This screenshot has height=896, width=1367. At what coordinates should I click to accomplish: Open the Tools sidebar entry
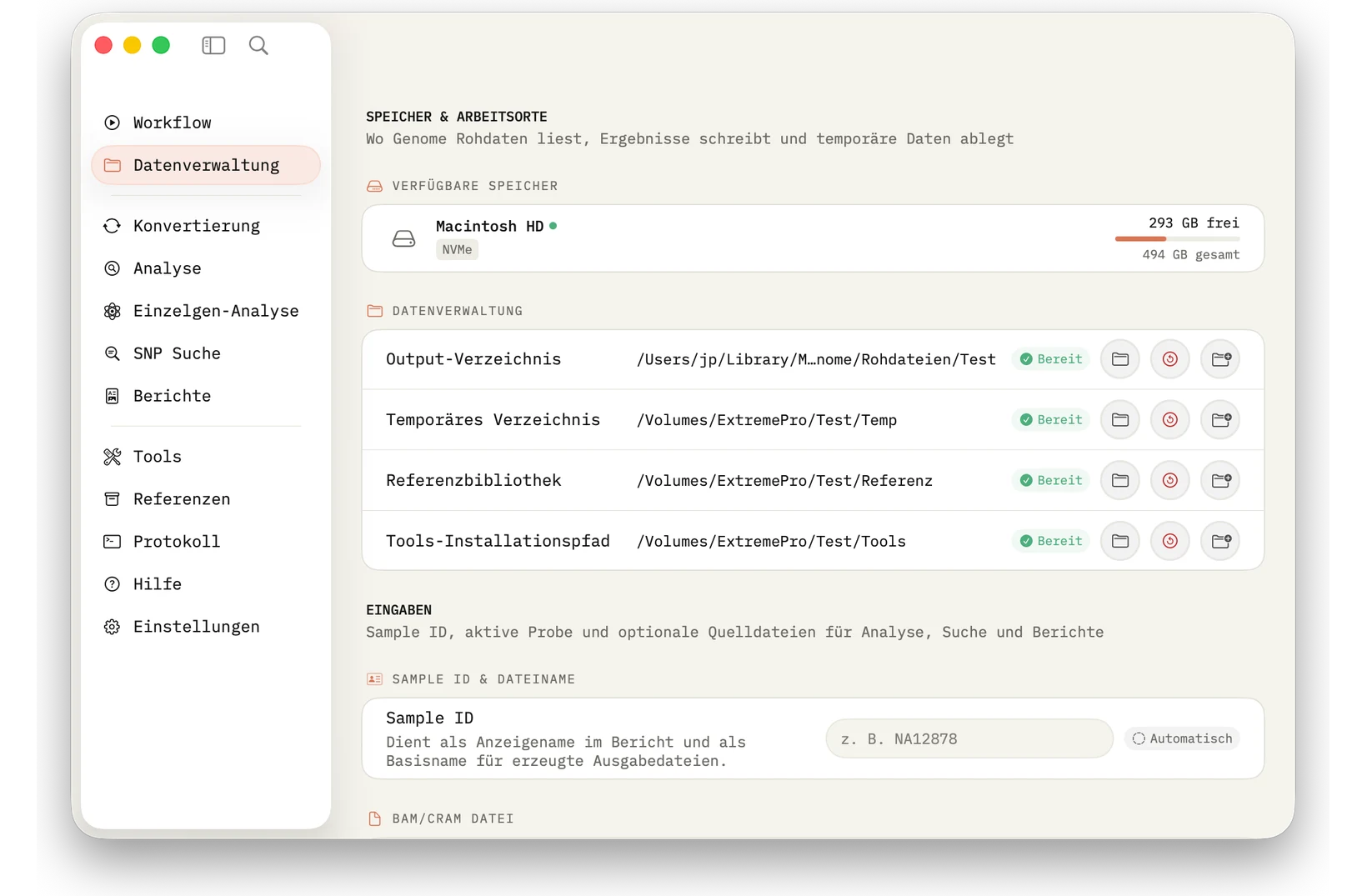pyautogui.click(x=205, y=457)
